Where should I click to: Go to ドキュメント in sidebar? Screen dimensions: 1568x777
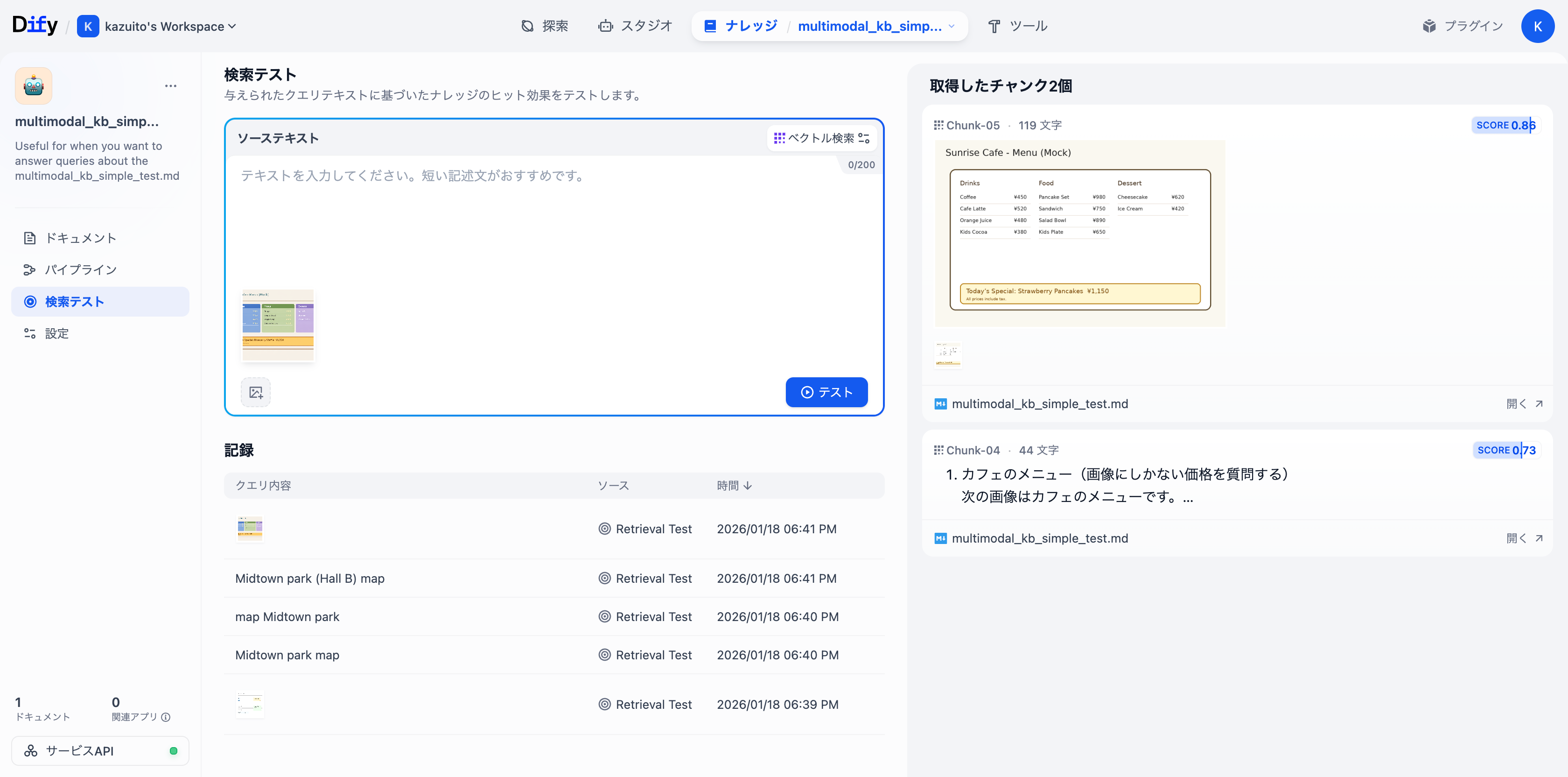click(x=80, y=238)
